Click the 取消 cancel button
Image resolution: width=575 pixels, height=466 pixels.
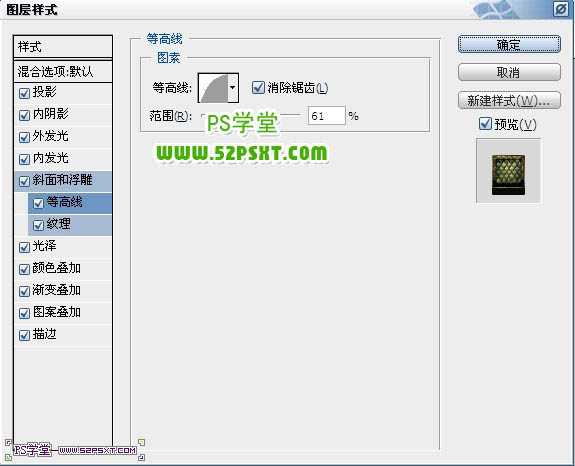click(509, 72)
